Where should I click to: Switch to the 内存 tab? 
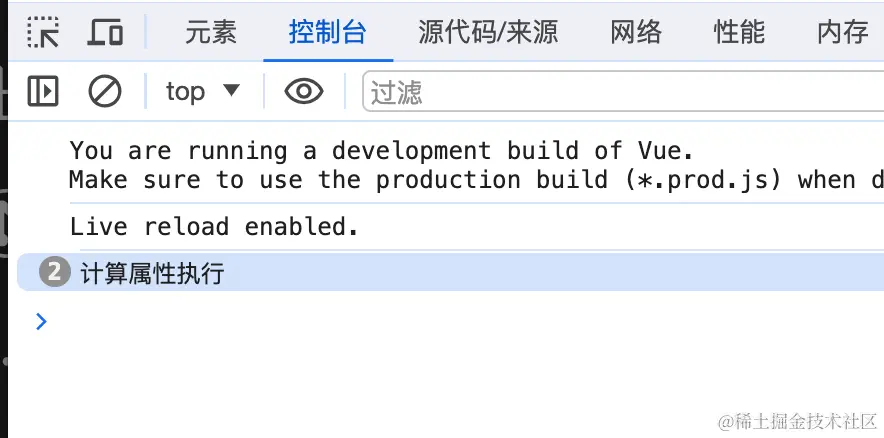point(842,33)
